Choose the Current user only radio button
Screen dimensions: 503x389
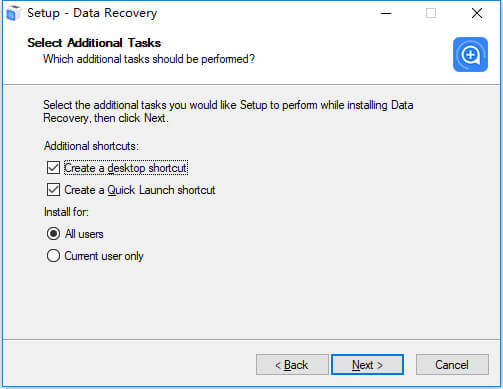pos(53,256)
